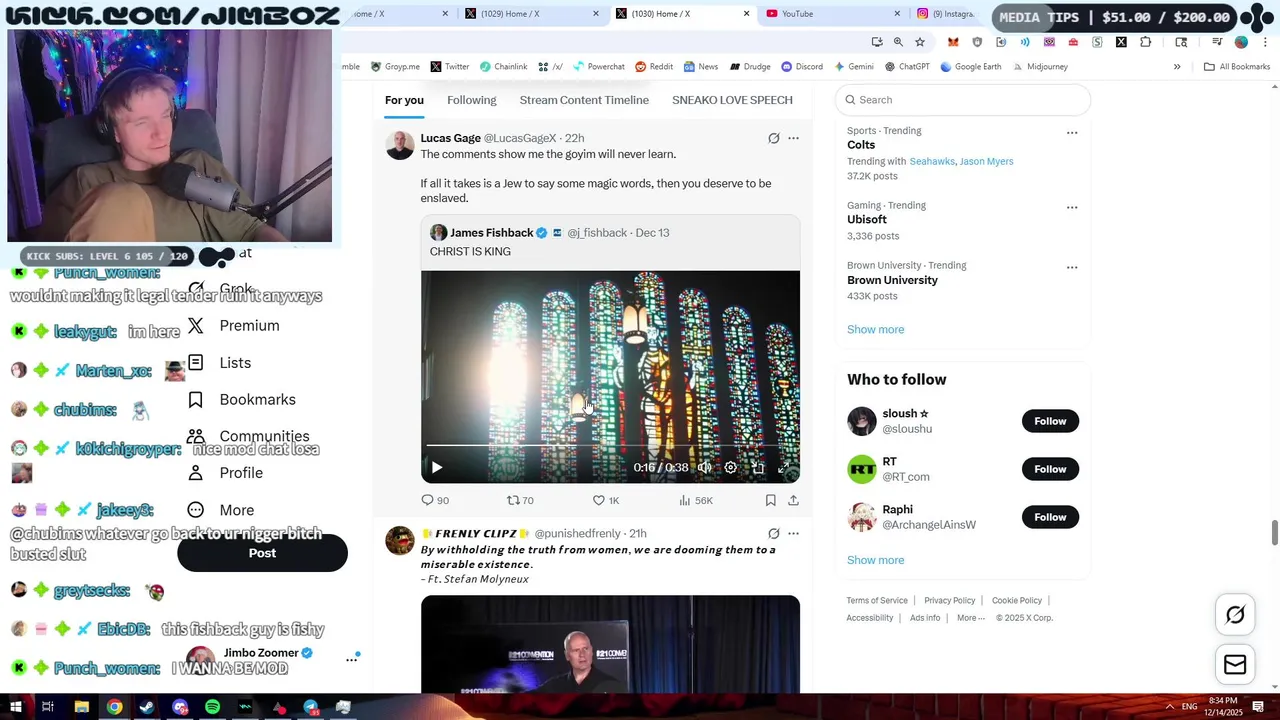Image resolution: width=1280 pixels, height=720 pixels.
Task: Open more options on Lucas Gage post
Action: pyautogui.click(x=793, y=138)
